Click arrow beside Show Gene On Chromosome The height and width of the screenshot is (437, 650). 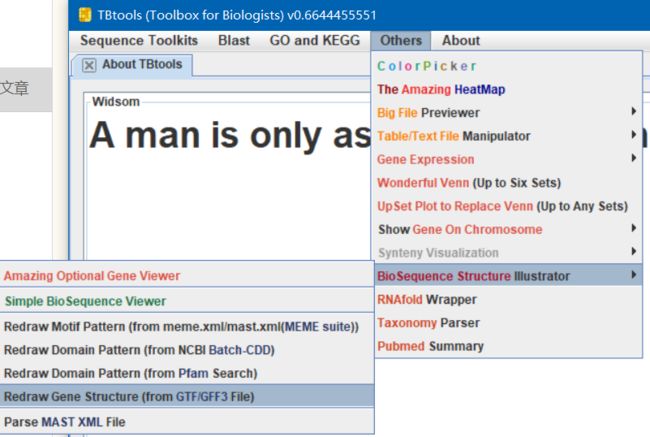(633, 228)
